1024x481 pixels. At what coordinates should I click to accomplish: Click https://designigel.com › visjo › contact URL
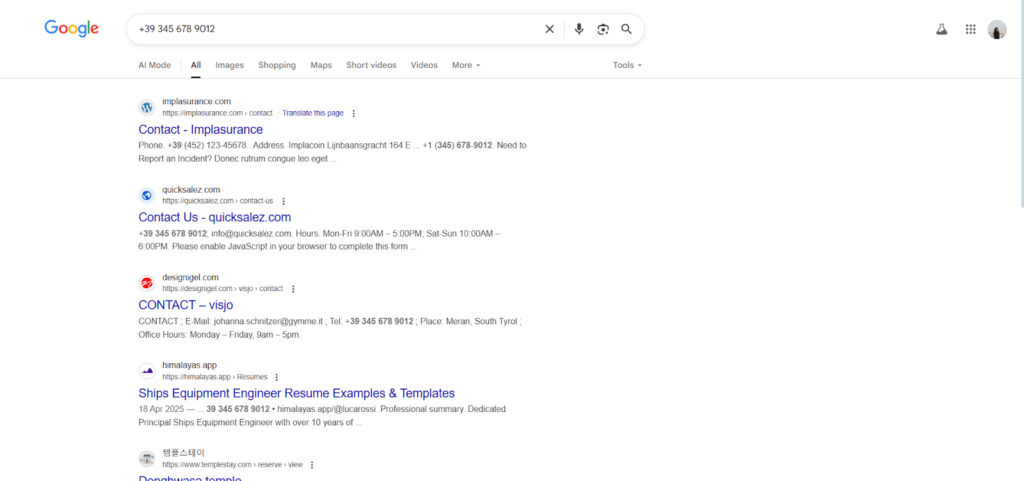[x=223, y=289]
